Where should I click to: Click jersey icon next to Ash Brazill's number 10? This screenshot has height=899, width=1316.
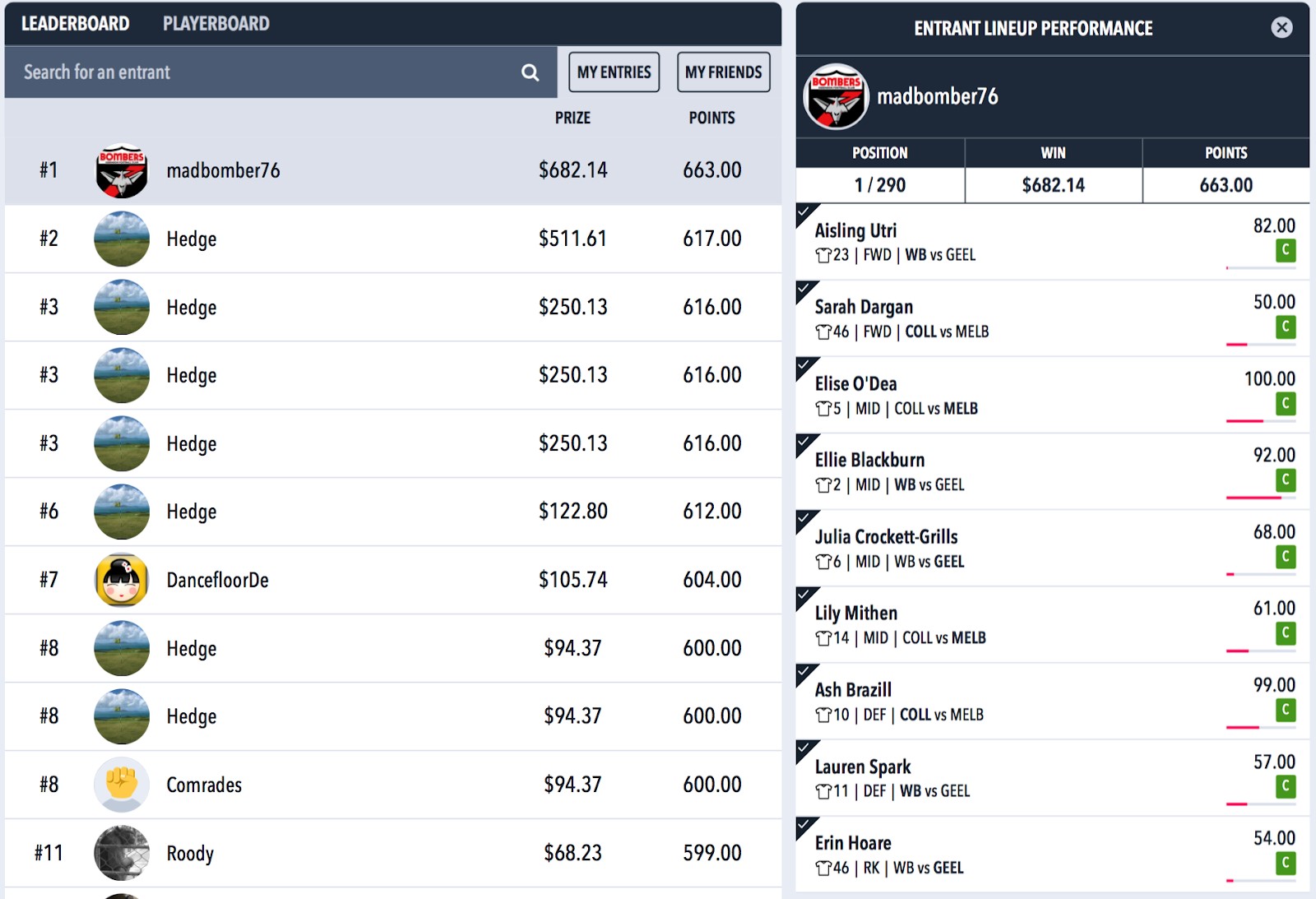coord(823,716)
